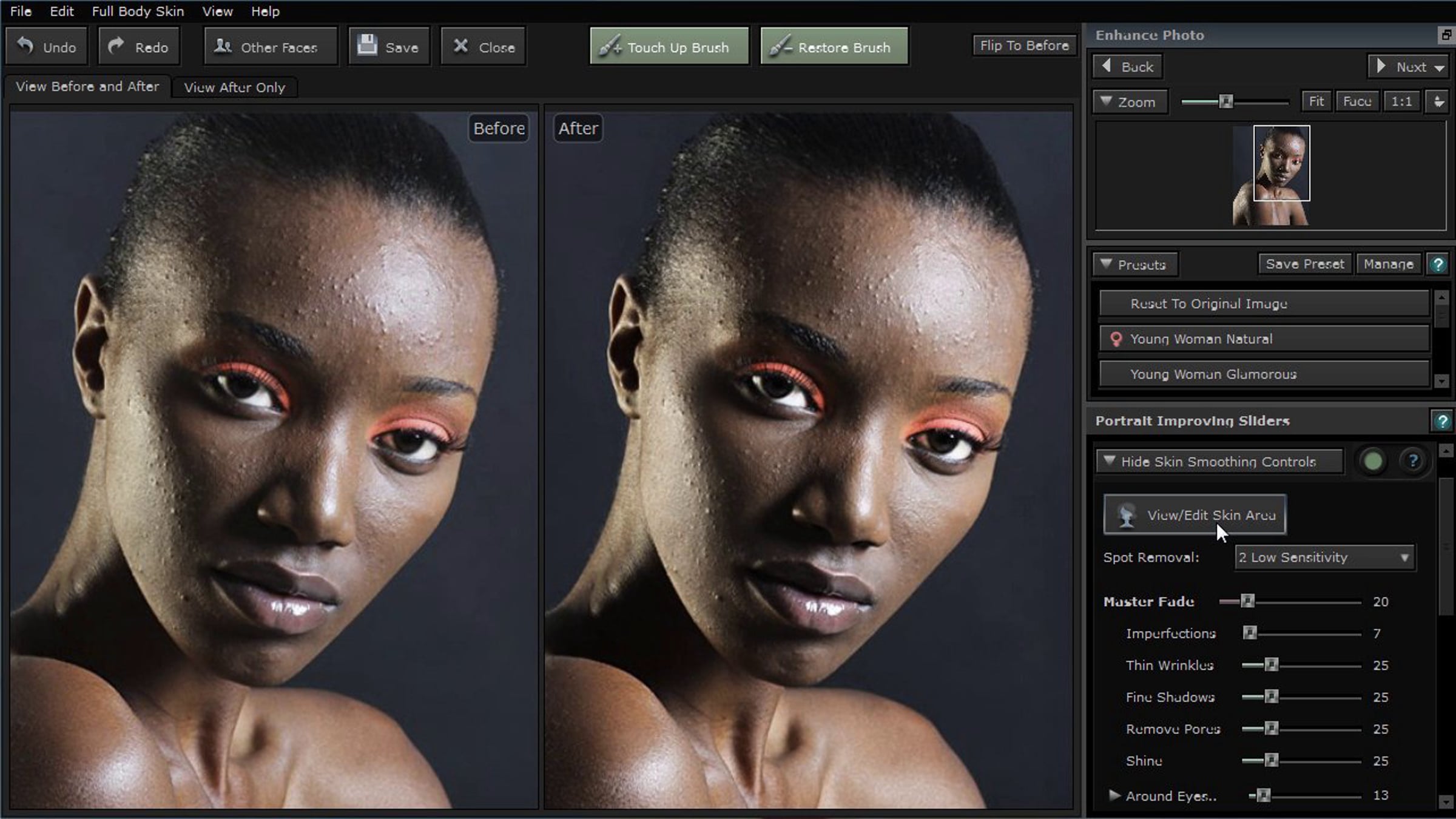
Task: Save the photo with floppy icon
Action: 389,47
